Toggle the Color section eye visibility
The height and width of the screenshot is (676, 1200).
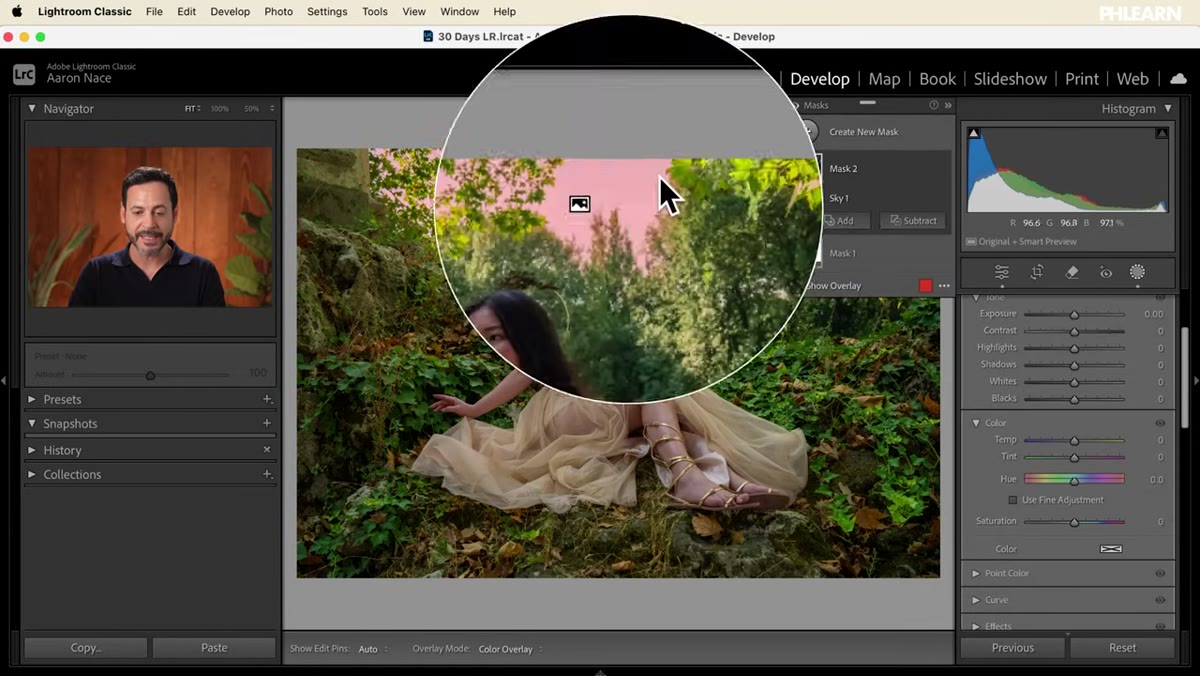pos(1160,423)
